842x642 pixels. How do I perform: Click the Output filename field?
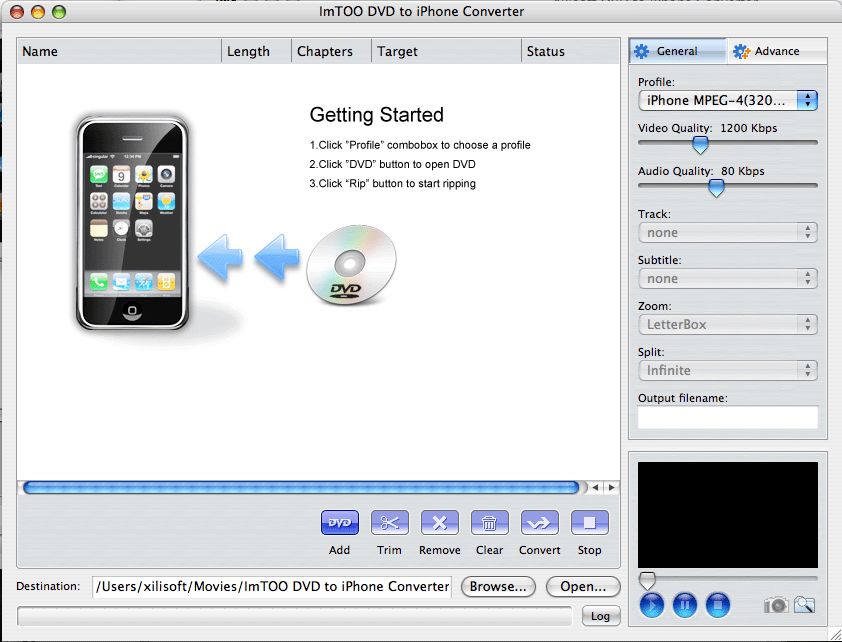click(x=728, y=417)
